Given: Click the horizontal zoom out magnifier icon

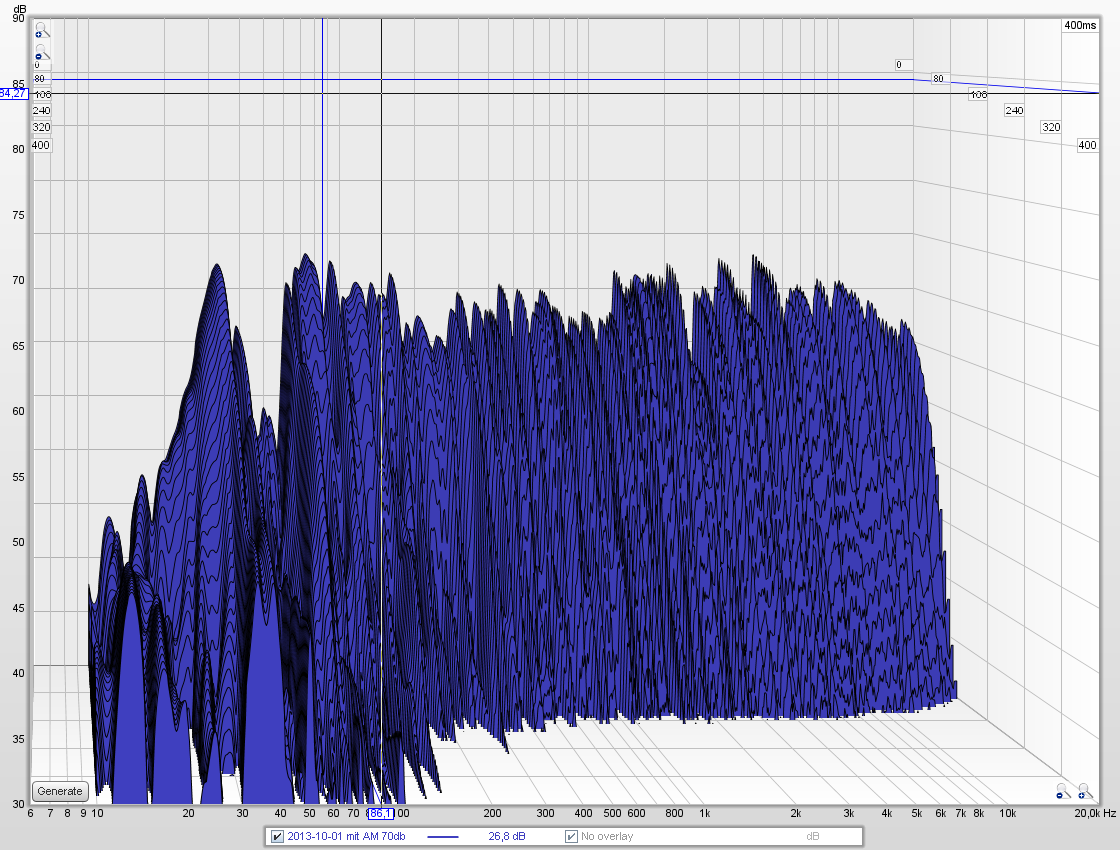Looking at the screenshot, I should (1060, 793).
